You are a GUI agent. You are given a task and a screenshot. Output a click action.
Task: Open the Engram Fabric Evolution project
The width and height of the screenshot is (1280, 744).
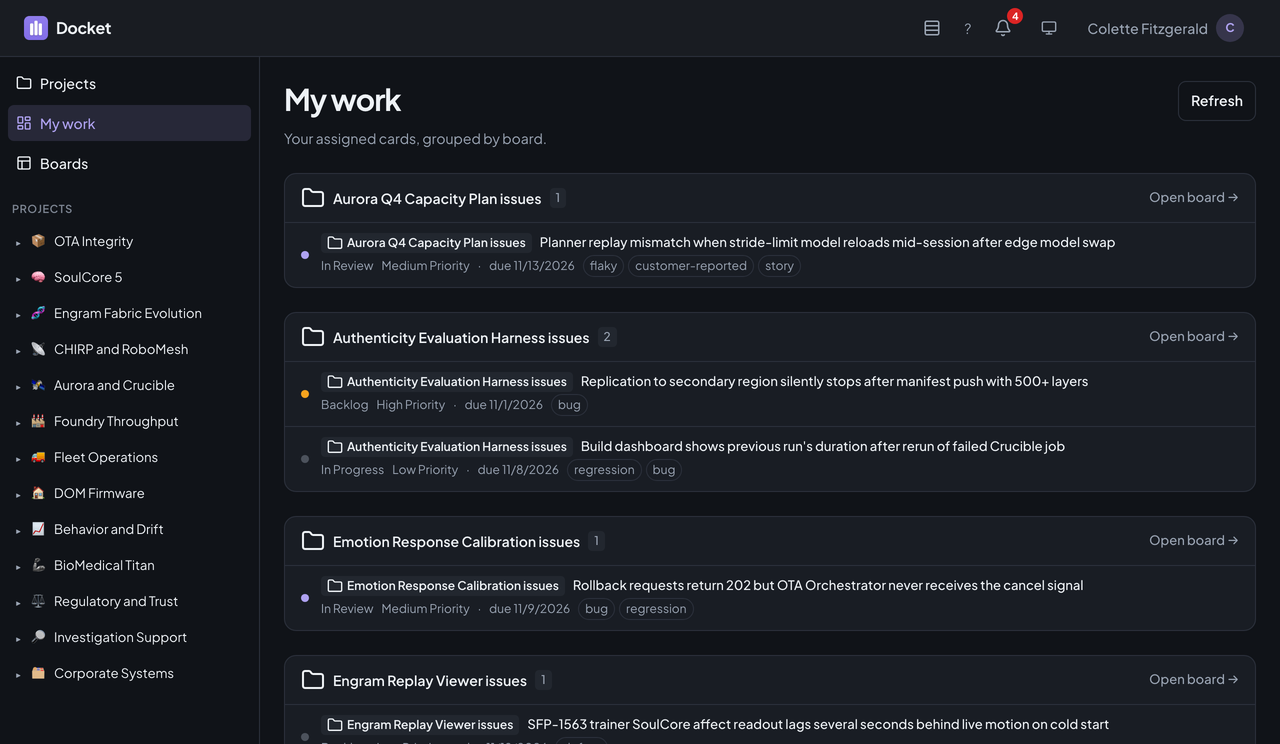pos(128,313)
